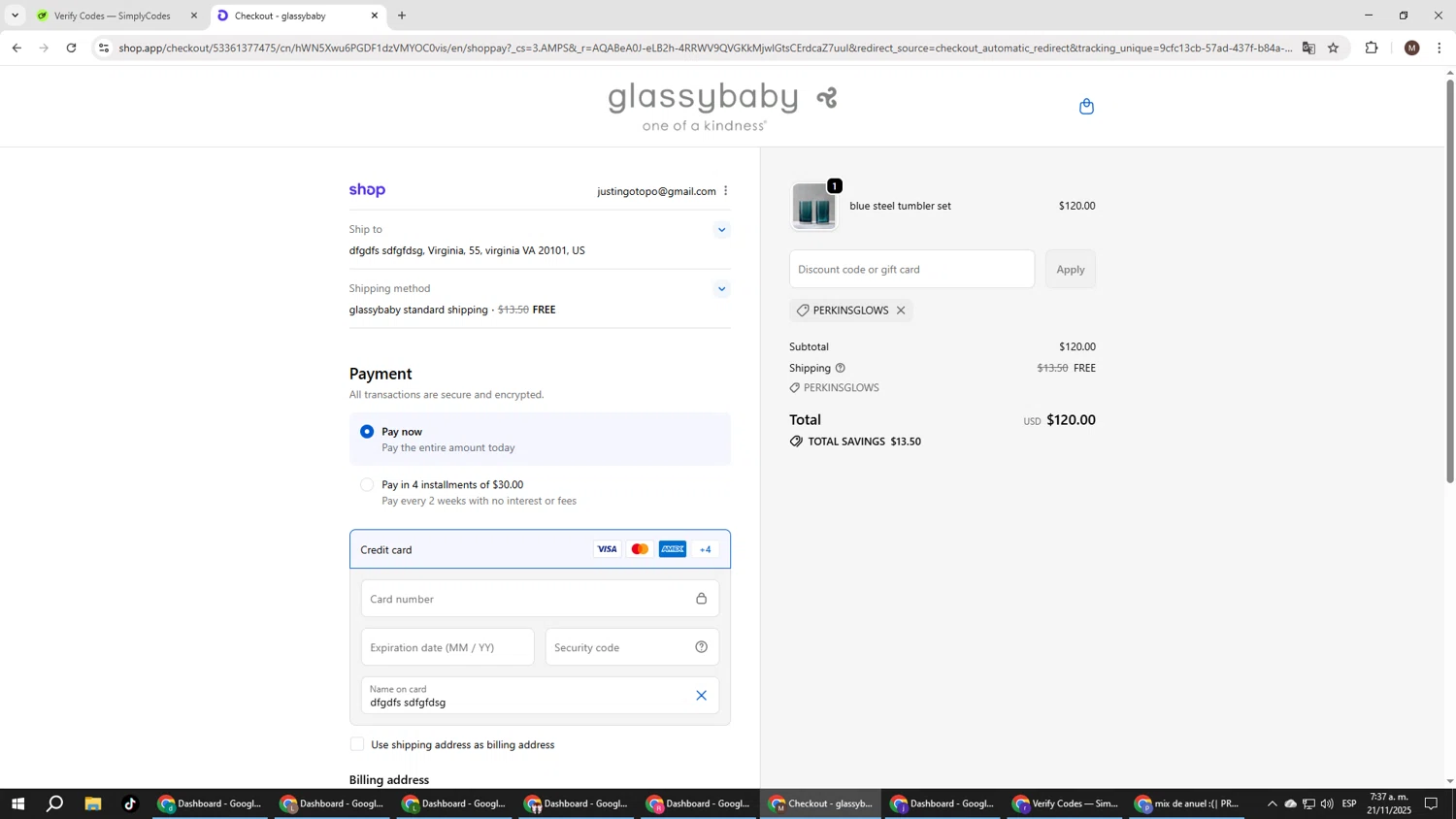Show the +4 additional card types

tap(706, 550)
